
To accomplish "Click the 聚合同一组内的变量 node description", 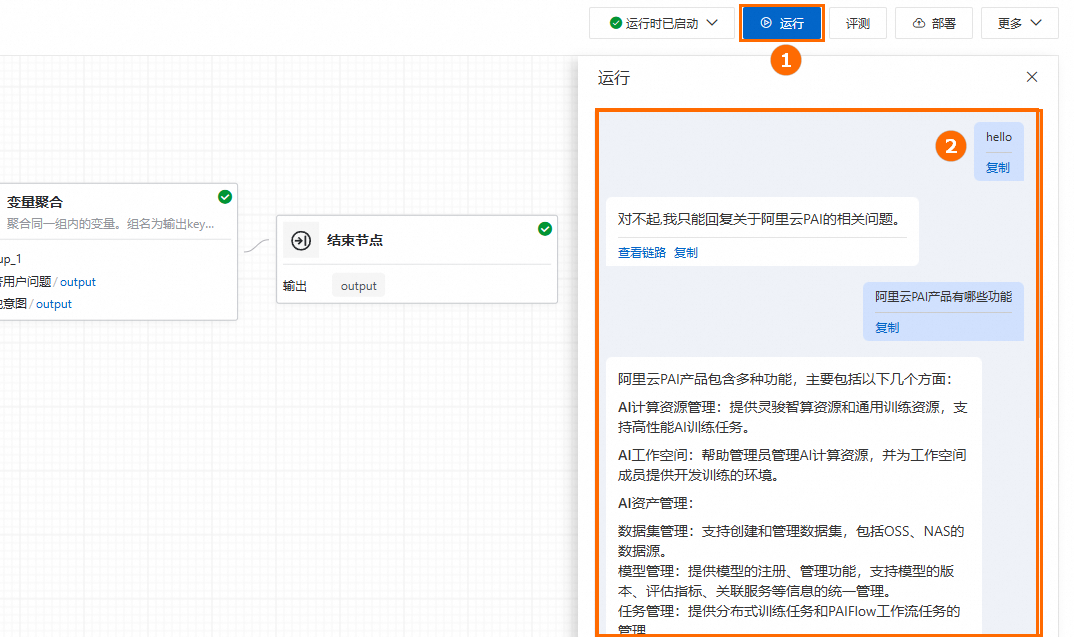I will tap(111, 224).
